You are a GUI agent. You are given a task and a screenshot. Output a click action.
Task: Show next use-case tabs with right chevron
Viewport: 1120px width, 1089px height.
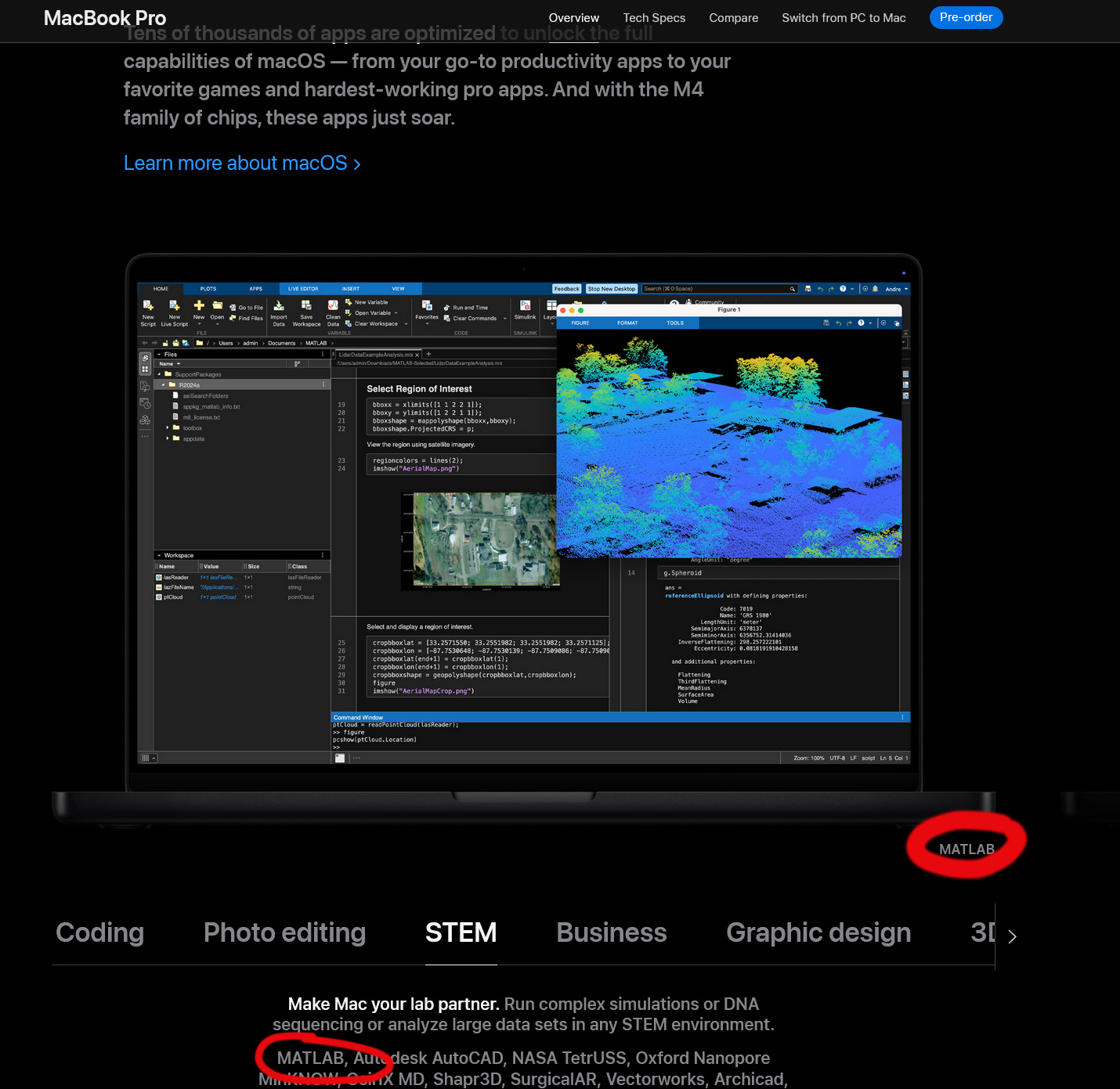[1012, 936]
